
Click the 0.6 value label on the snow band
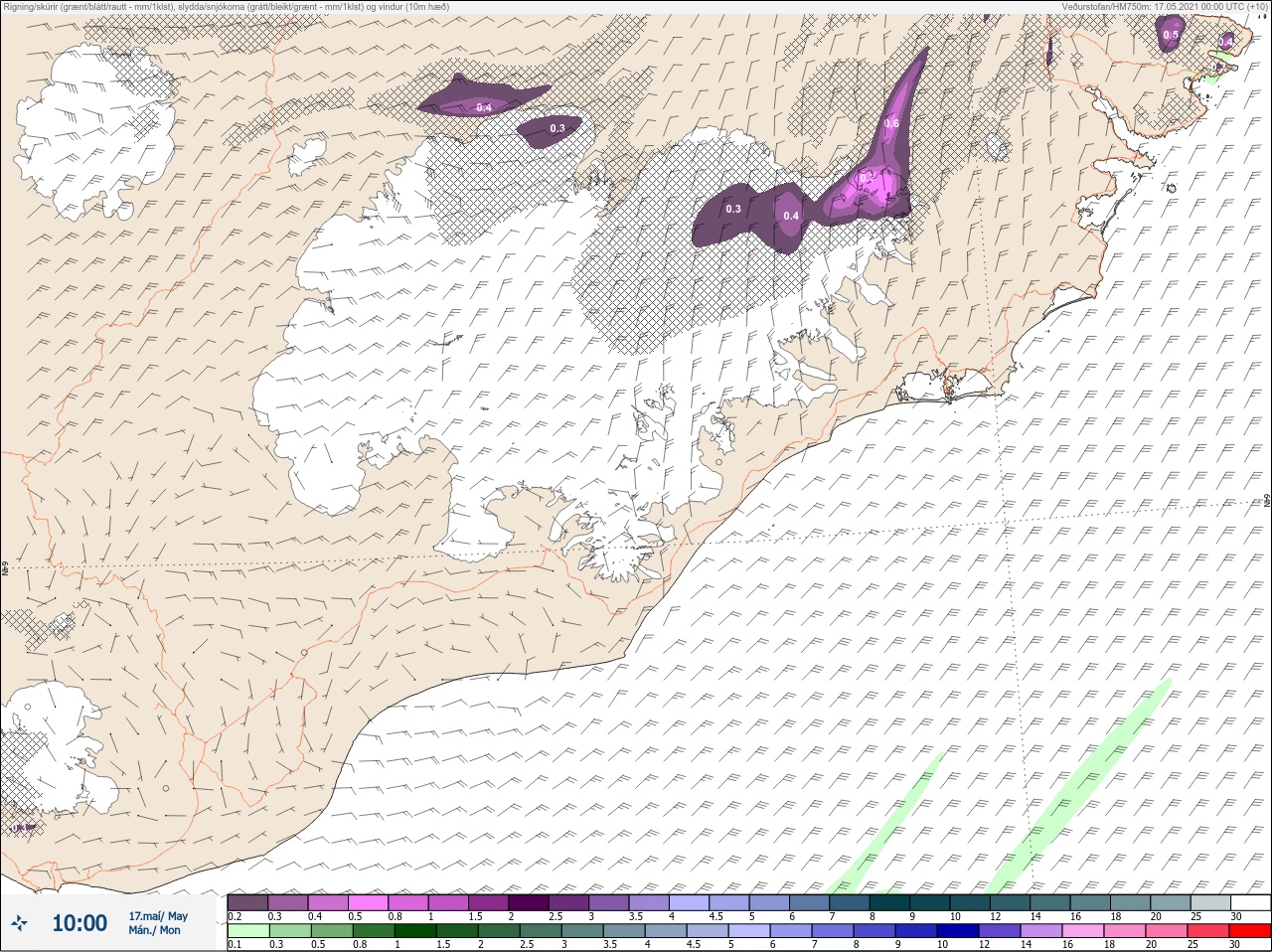click(891, 123)
